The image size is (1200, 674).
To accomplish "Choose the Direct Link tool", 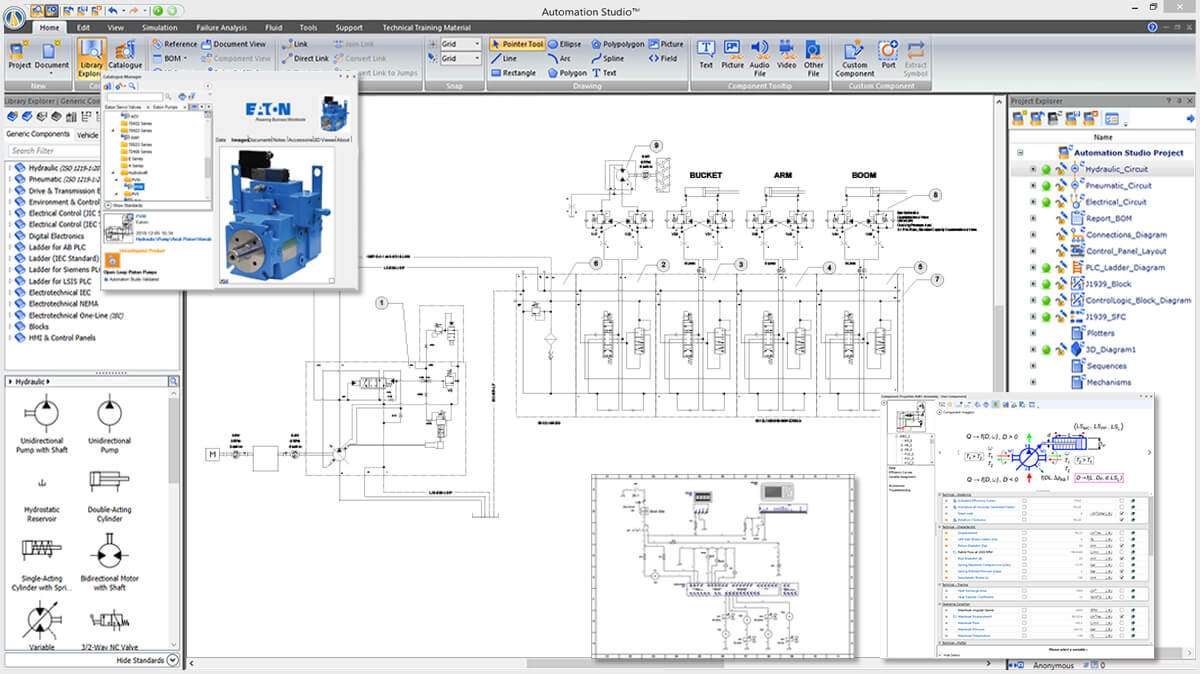I will pyautogui.click(x=304, y=58).
